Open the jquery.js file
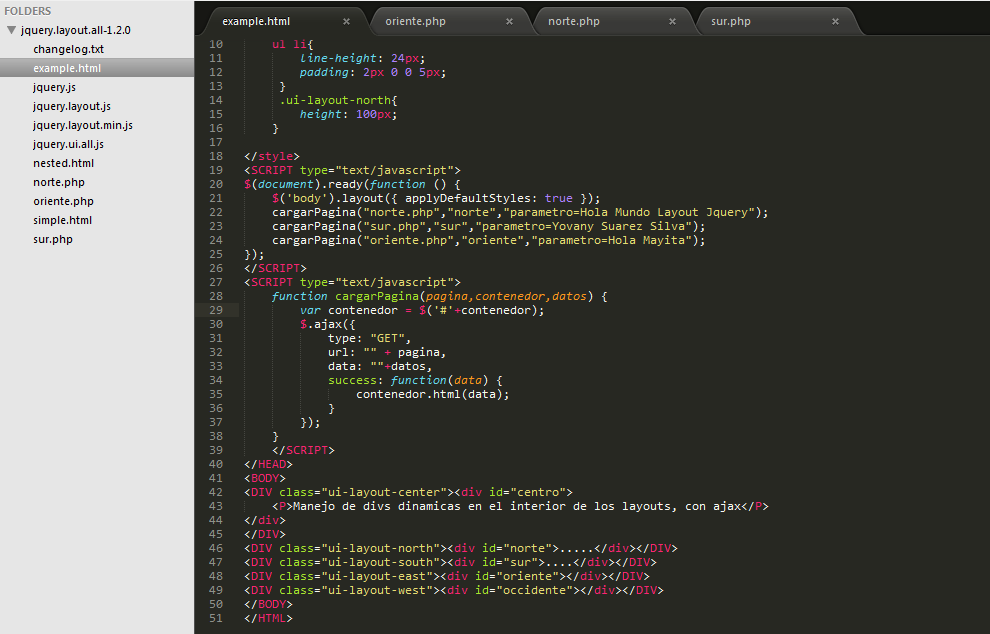Image resolution: width=990 pixels, height=634 pixels. tap(56, 87)
